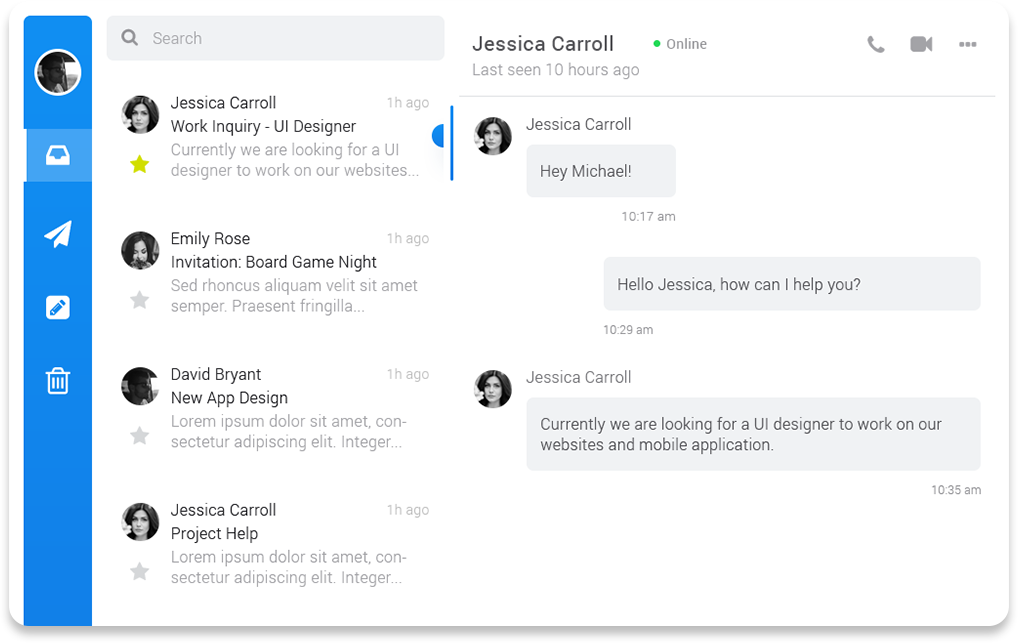Image resolution: width=1018 pixels, height=643 pixels.
Task: Click Jessica's avatar beside first chat message
Action: [493, 136]
